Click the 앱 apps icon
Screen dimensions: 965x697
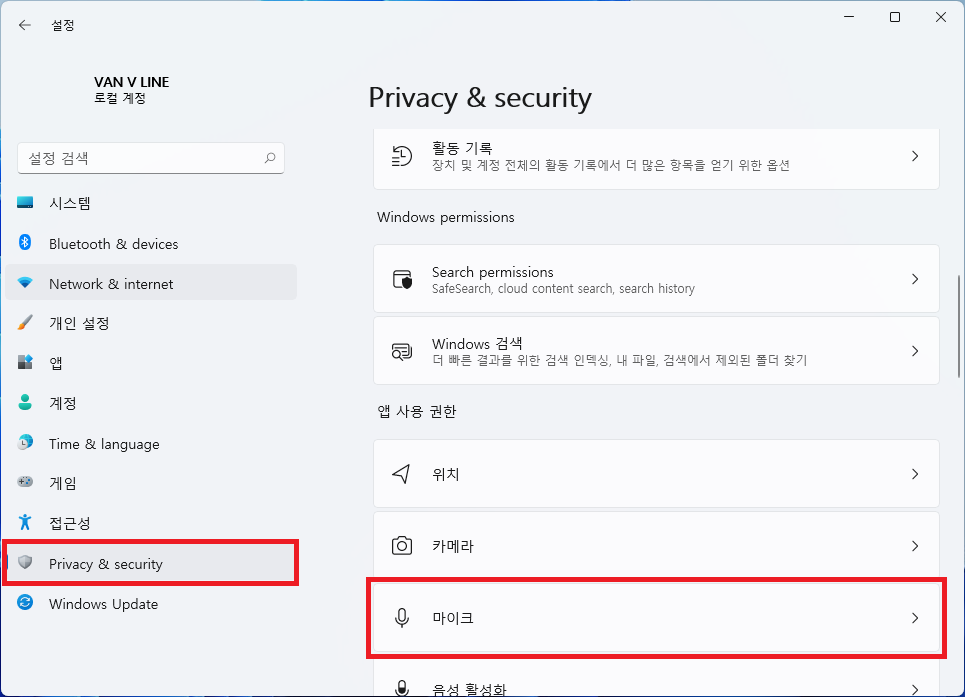(x=25, y=362)
